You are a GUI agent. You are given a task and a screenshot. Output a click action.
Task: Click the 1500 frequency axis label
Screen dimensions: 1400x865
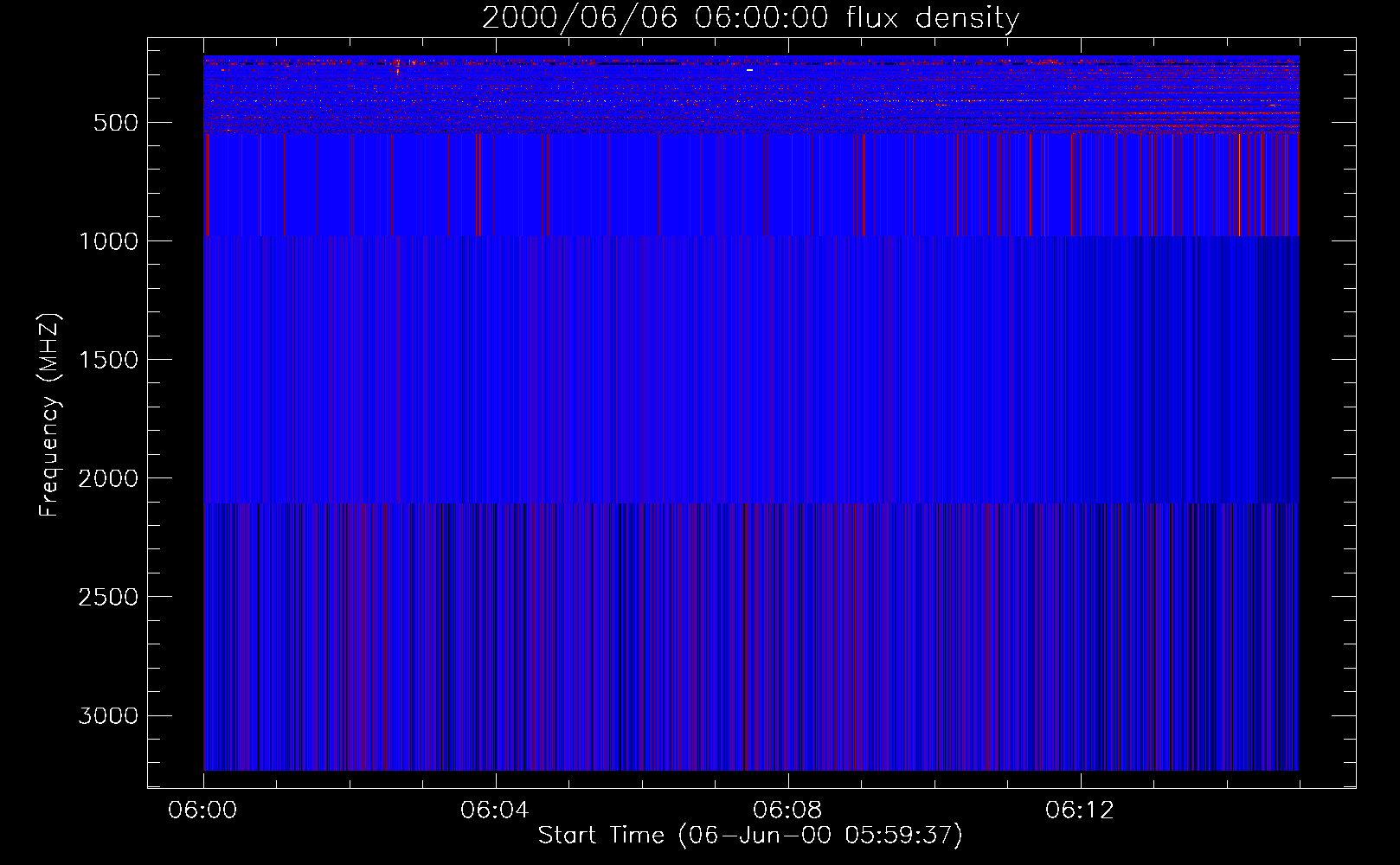[108, 360]
